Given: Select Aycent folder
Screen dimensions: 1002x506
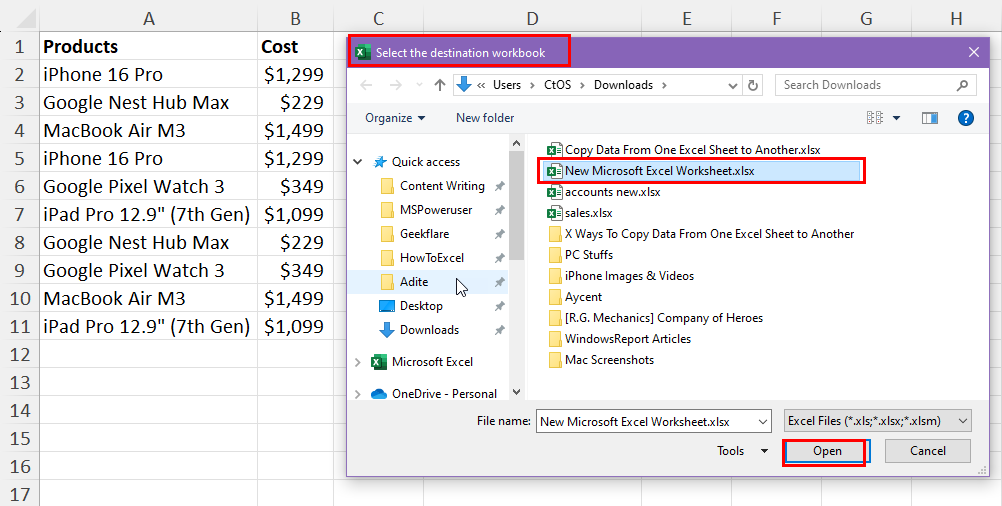Looking at the screenshot, I should click(575, 297).
